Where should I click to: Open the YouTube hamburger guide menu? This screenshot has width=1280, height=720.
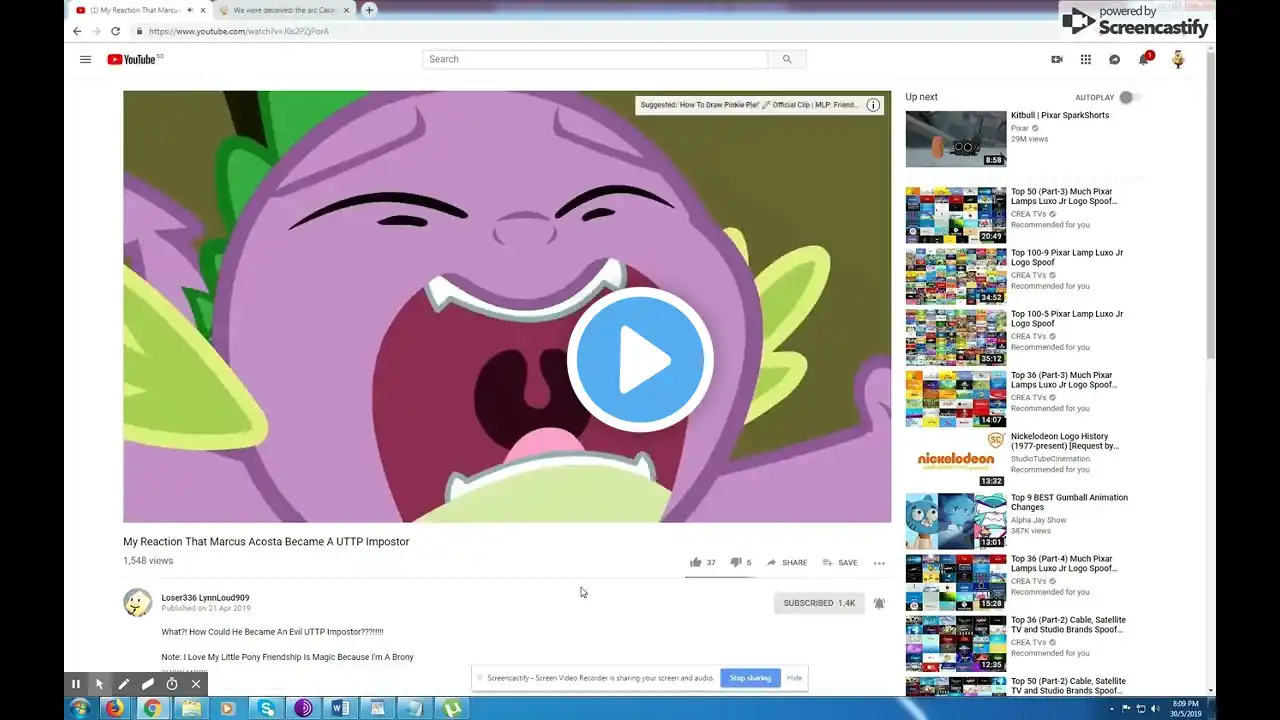pyautogui.click(x=85, y=59)
